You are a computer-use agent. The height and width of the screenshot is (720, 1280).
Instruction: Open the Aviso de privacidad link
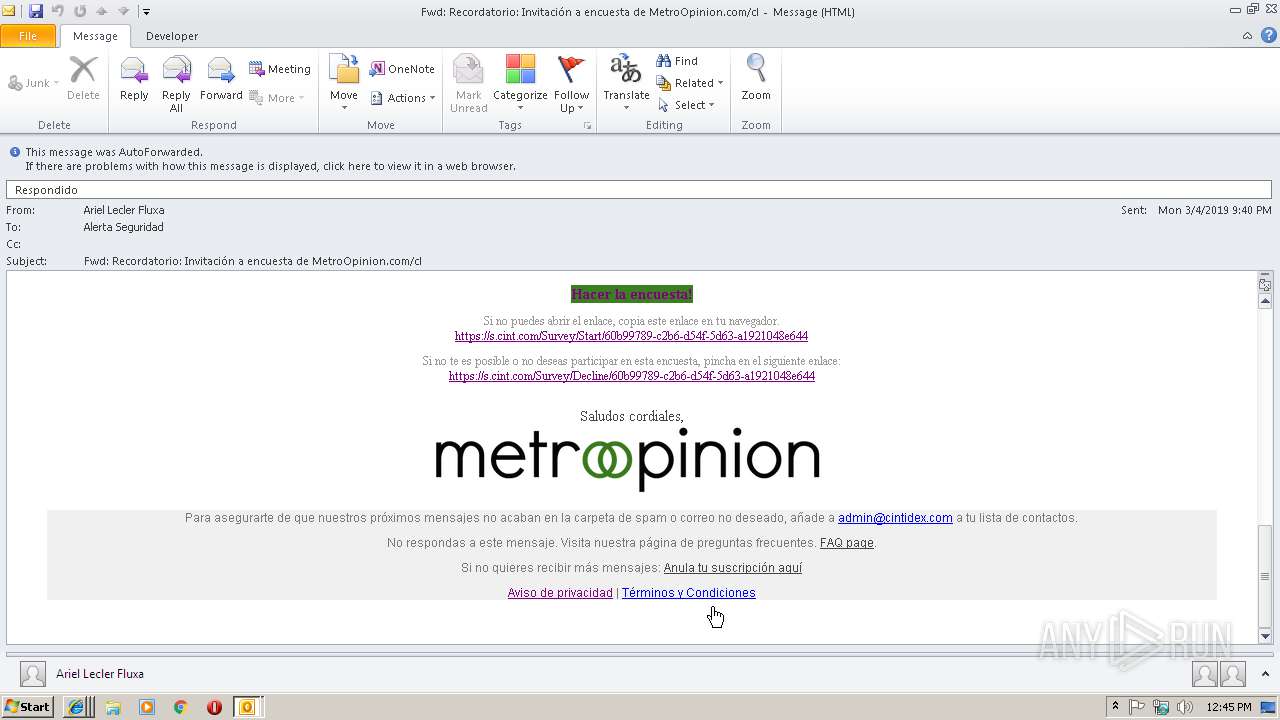(x=560, y=593)
